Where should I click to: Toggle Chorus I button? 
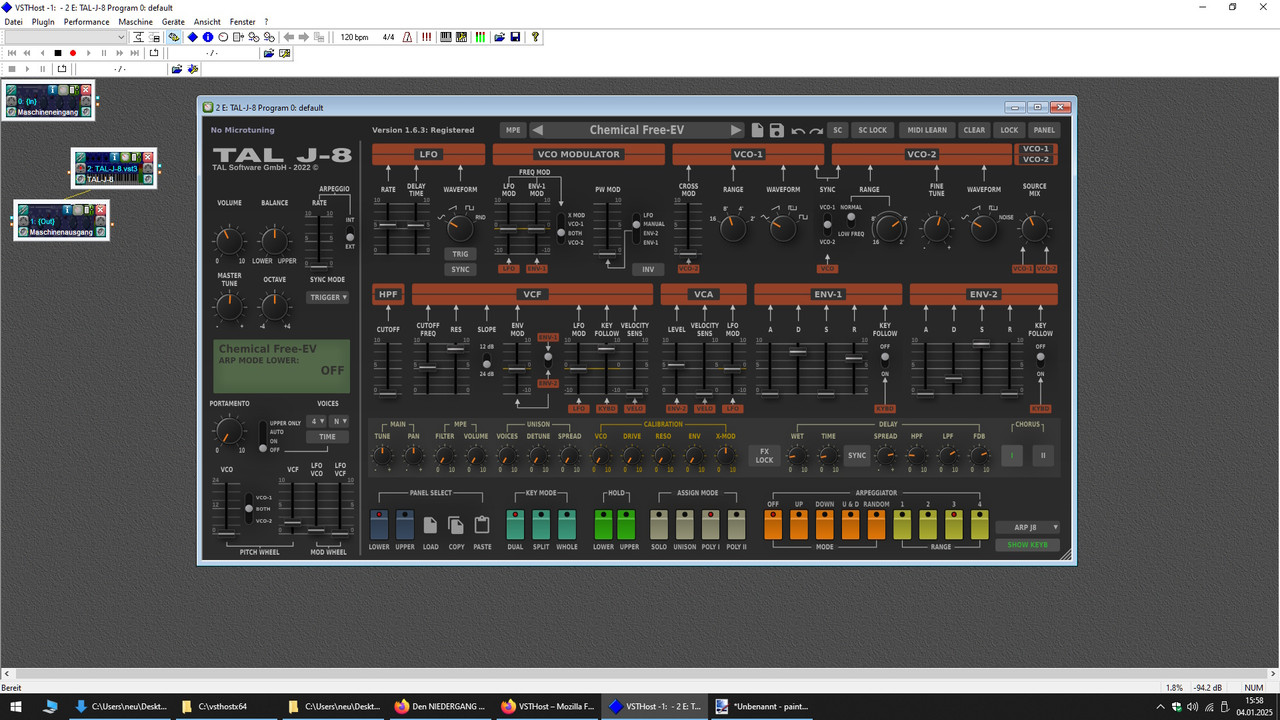[x=1012, y=456]
